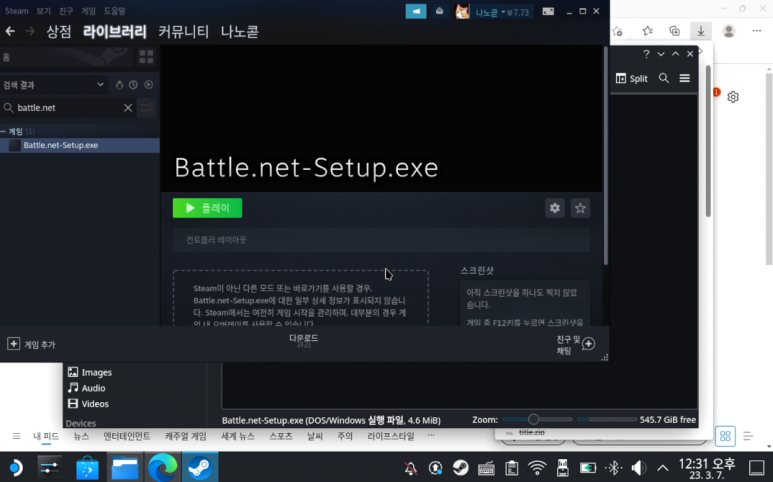Click the plus icon for add game
This screenshot has height=482, width=773.
(x=13, y=344)
